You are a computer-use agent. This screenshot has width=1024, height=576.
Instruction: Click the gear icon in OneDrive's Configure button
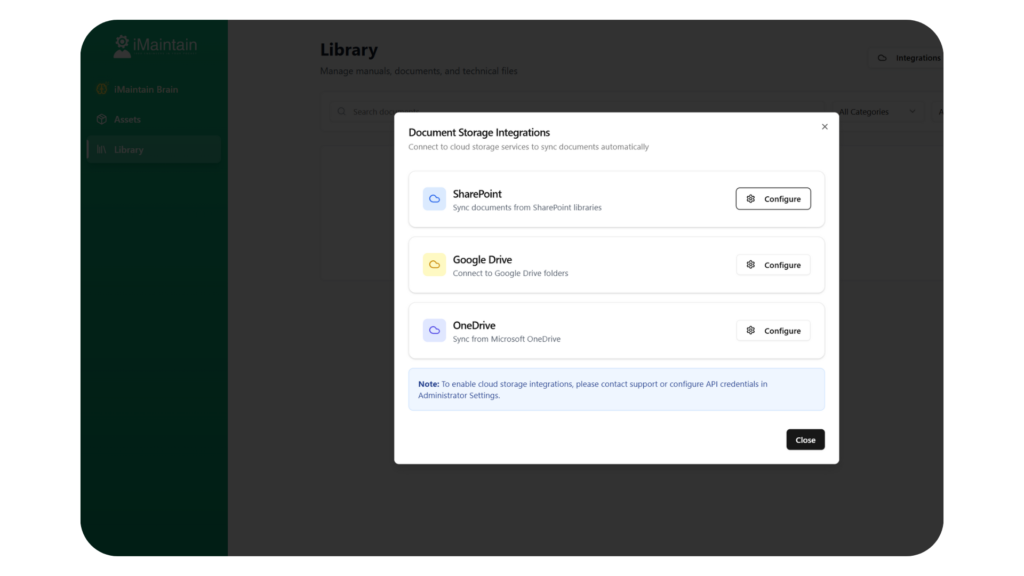point(751,331)
